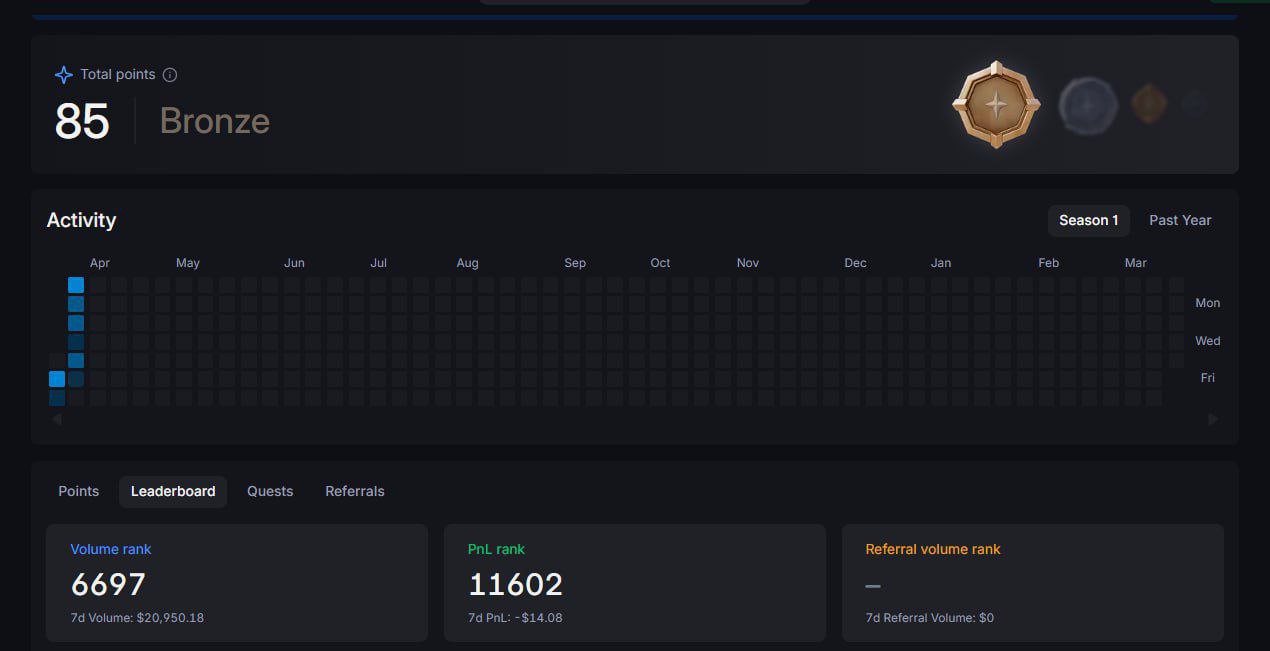Screen dimensions: 1270x651
Task: Click the info icon beside Total points
Action: click(x=170, y=75)
